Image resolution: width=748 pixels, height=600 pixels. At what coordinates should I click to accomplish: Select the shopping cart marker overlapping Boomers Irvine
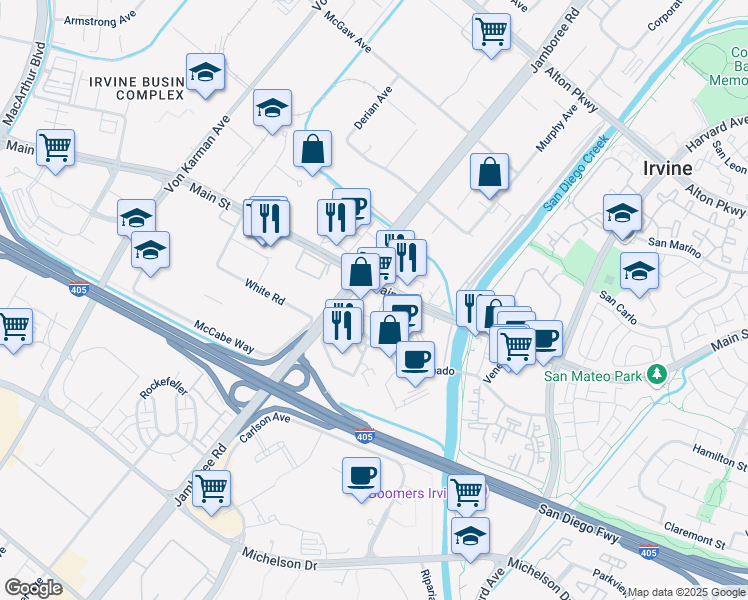(x=466, y=493)
